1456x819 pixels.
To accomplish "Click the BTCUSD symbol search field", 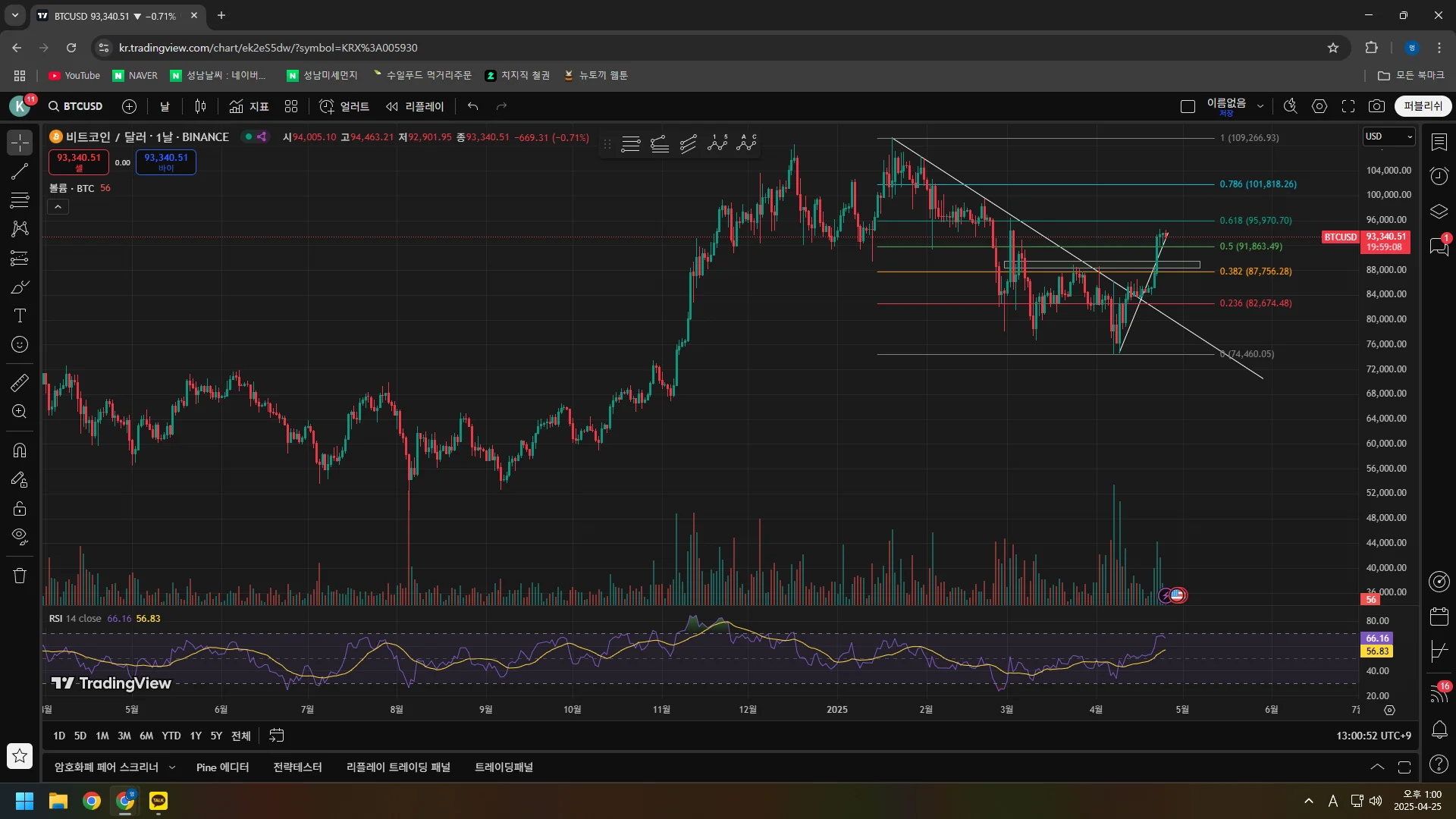I will [x=76, y=106].
